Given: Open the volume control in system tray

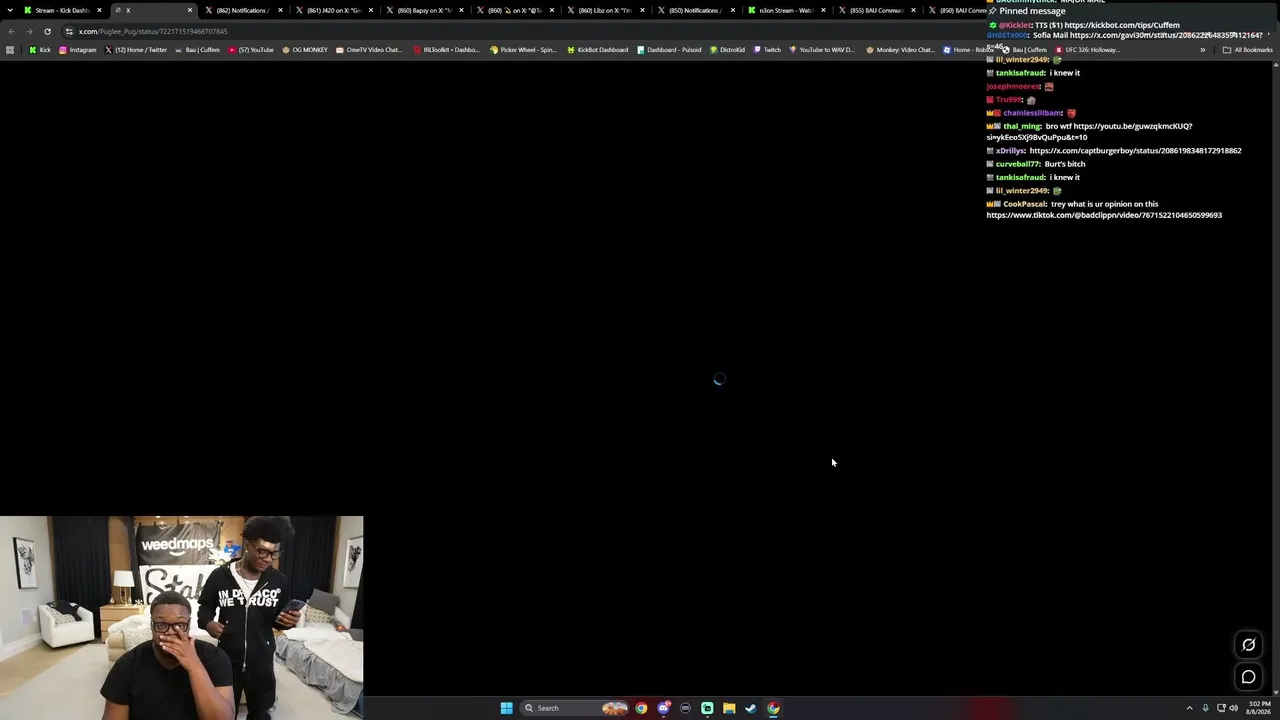Looking at the screenshot, I should [1233, 708].
